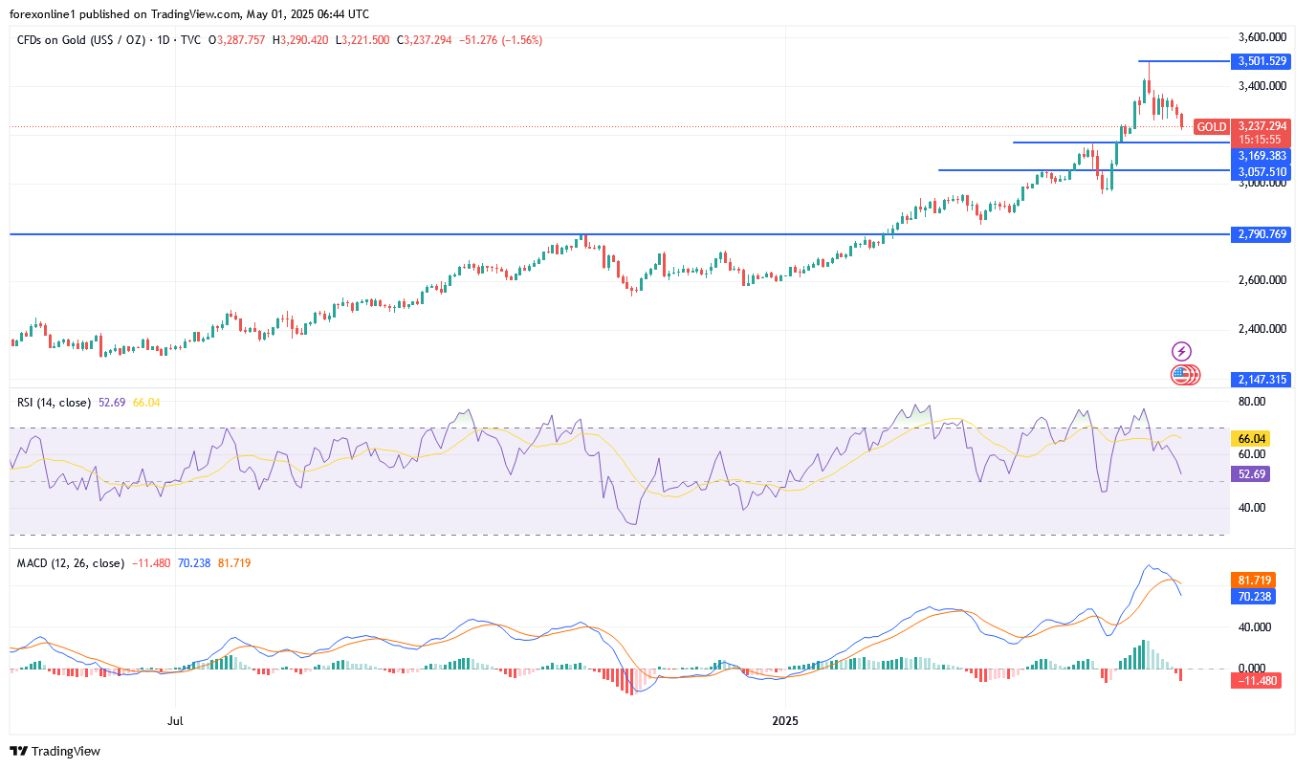The height and width of the screenshot is (768, 1304).
Task: Click the RSI value 52.69 purple tag
Action: click(1253, 474)
